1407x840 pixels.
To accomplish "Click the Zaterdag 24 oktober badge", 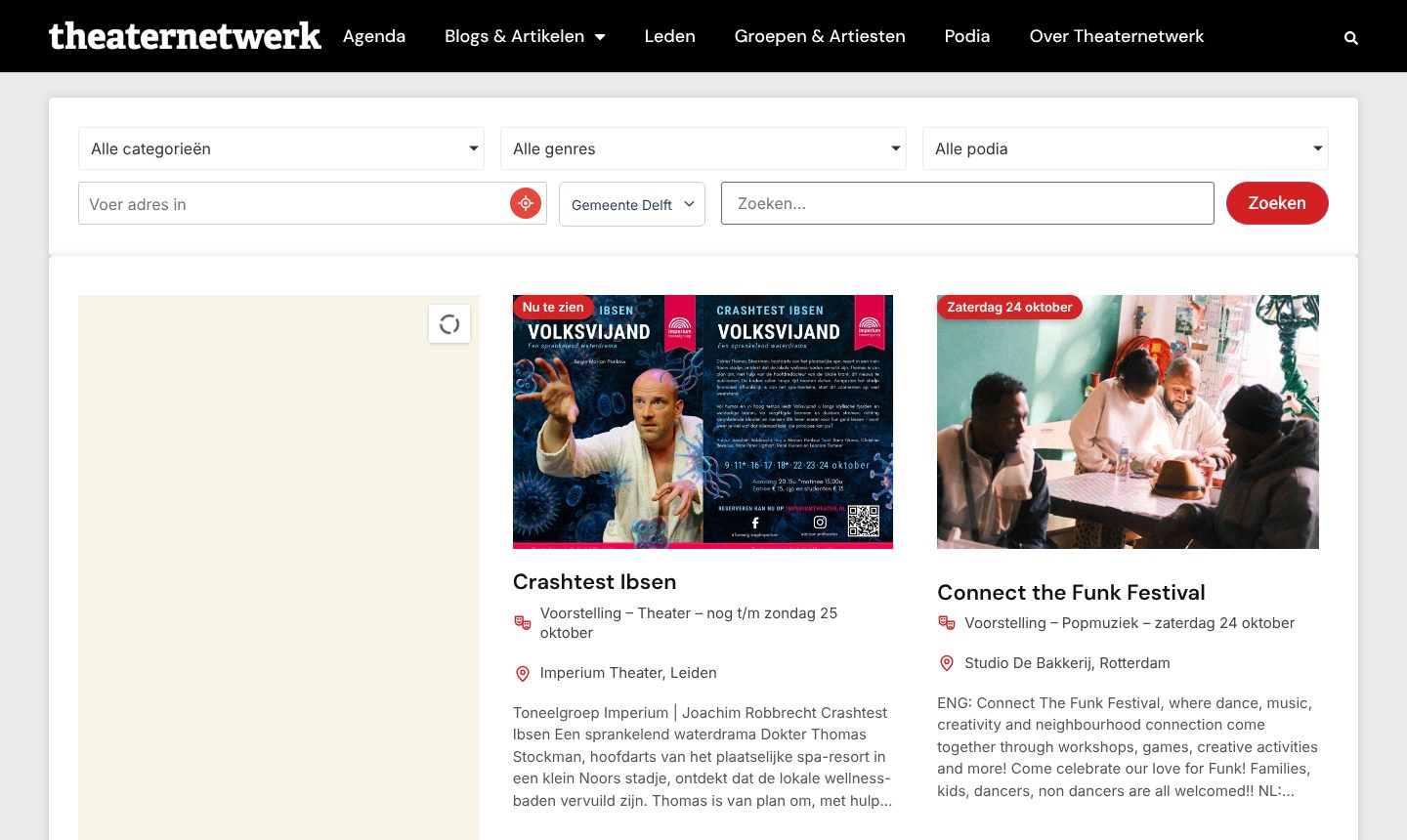I will pyautogui.click(x=1009, y=307).
